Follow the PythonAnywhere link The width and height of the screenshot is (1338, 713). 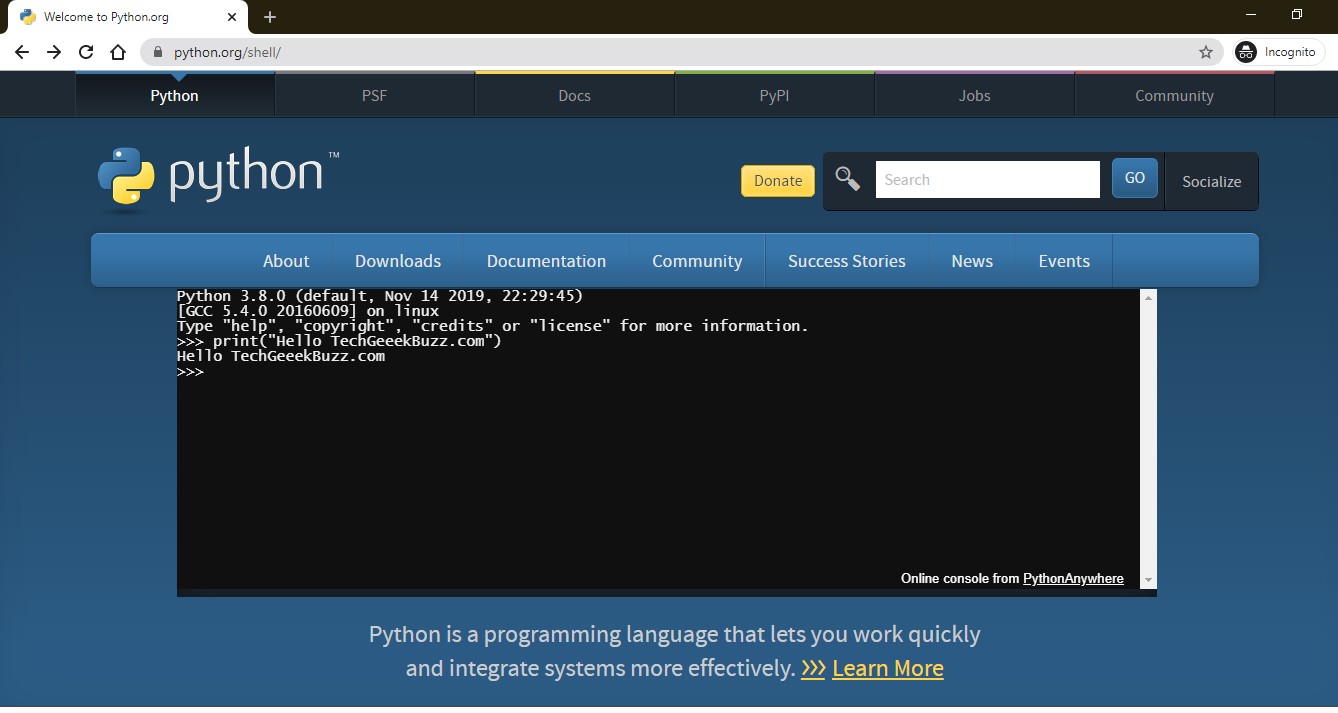1073,578
